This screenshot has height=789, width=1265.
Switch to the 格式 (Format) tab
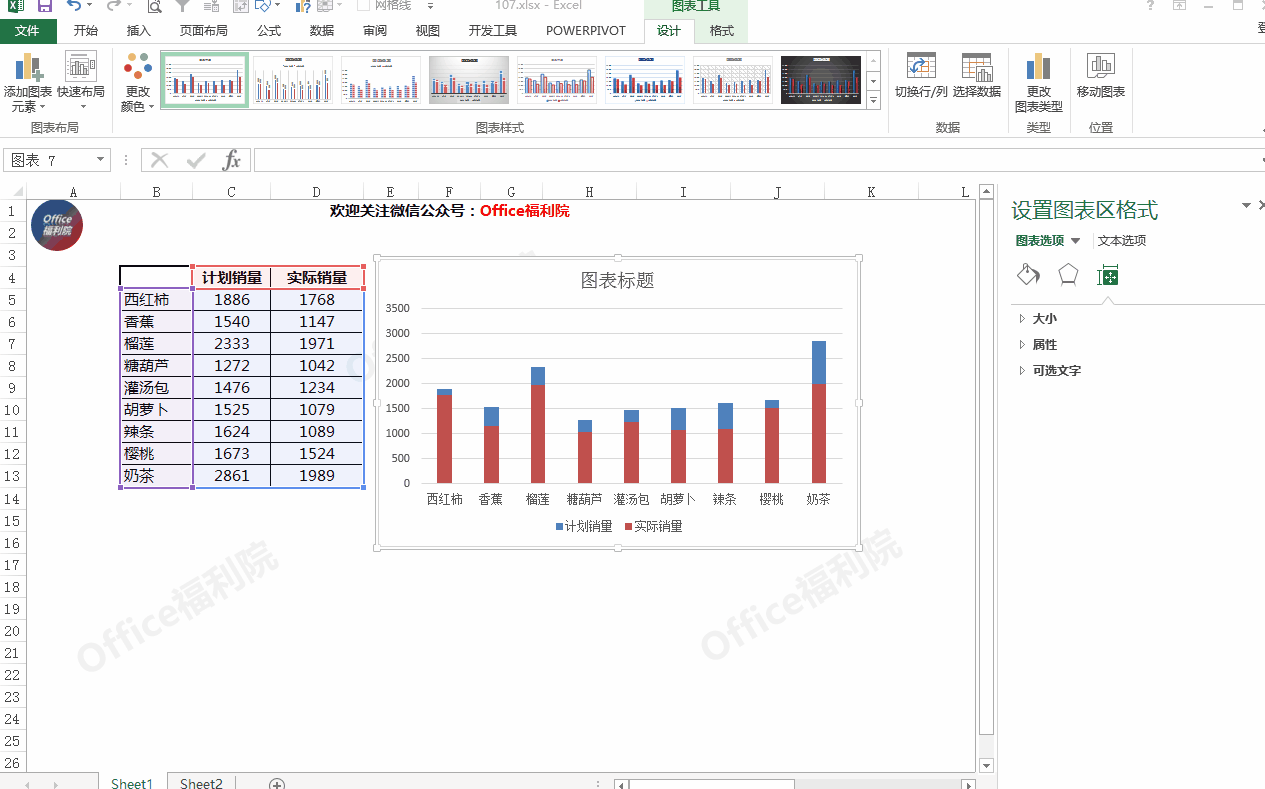coord(722,31)
